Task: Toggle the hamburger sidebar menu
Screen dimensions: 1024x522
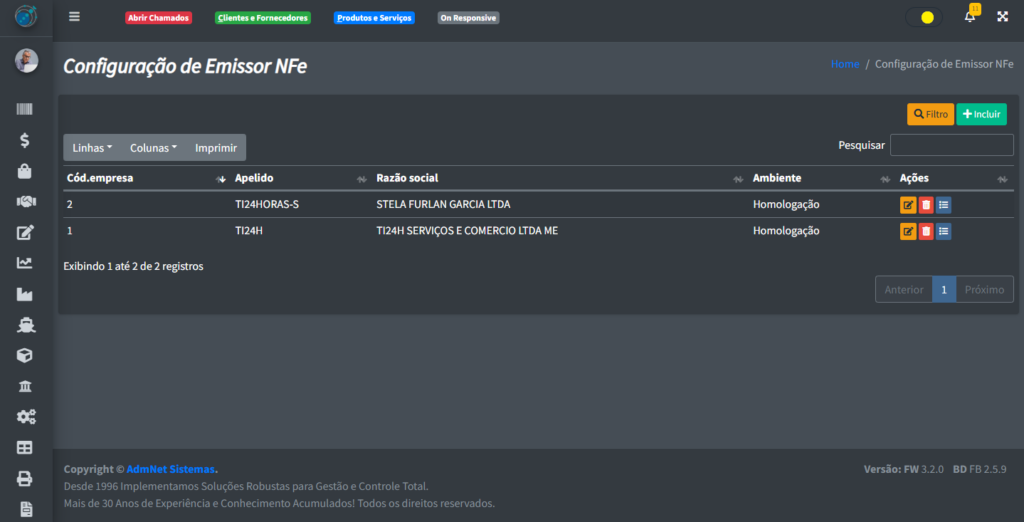Action: pos(74,17)
